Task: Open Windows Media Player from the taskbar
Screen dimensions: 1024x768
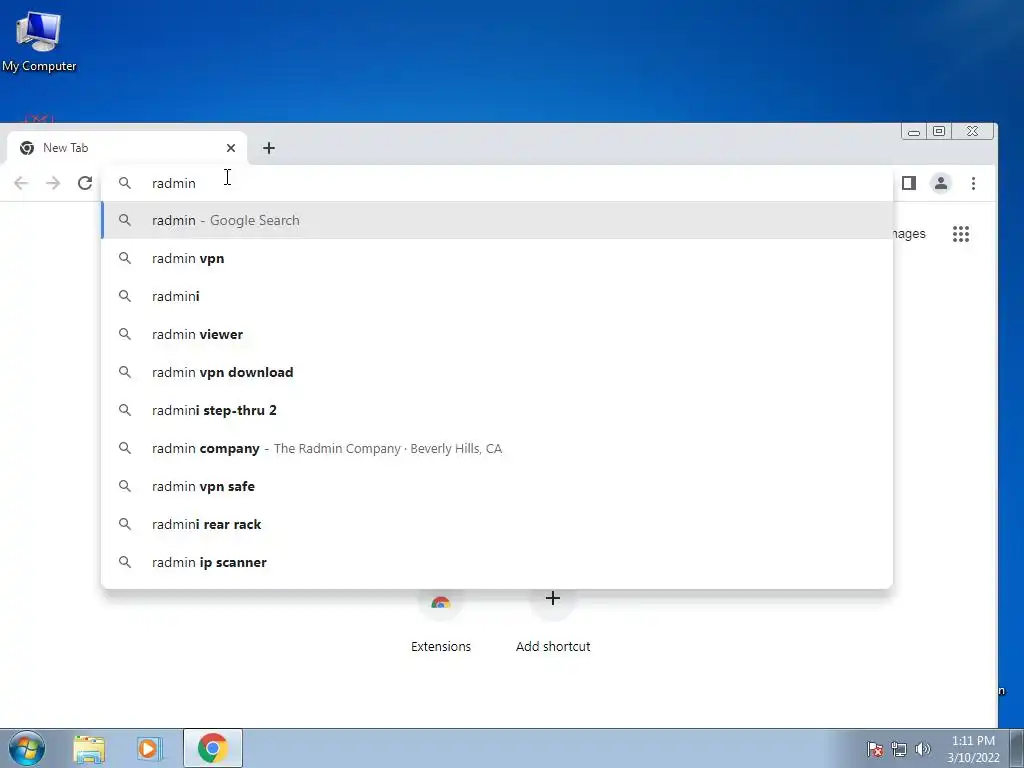Action: click(150, 749)
